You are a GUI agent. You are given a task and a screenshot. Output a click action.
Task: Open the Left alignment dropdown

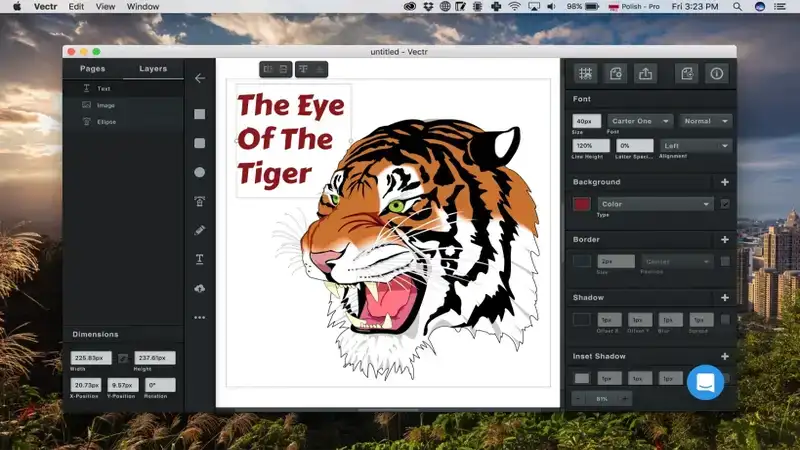[x=696, y=146]
